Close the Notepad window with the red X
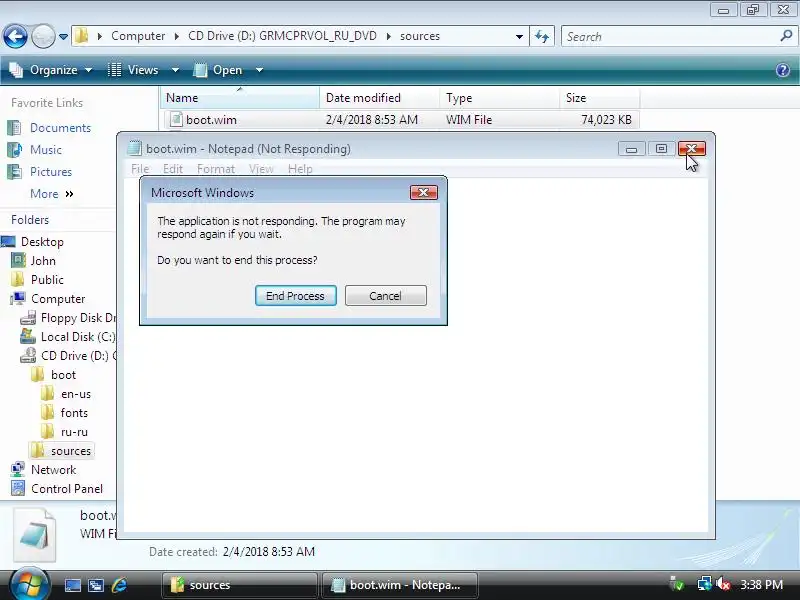Viewport: 800px width, 600px height. click(692, 148)
